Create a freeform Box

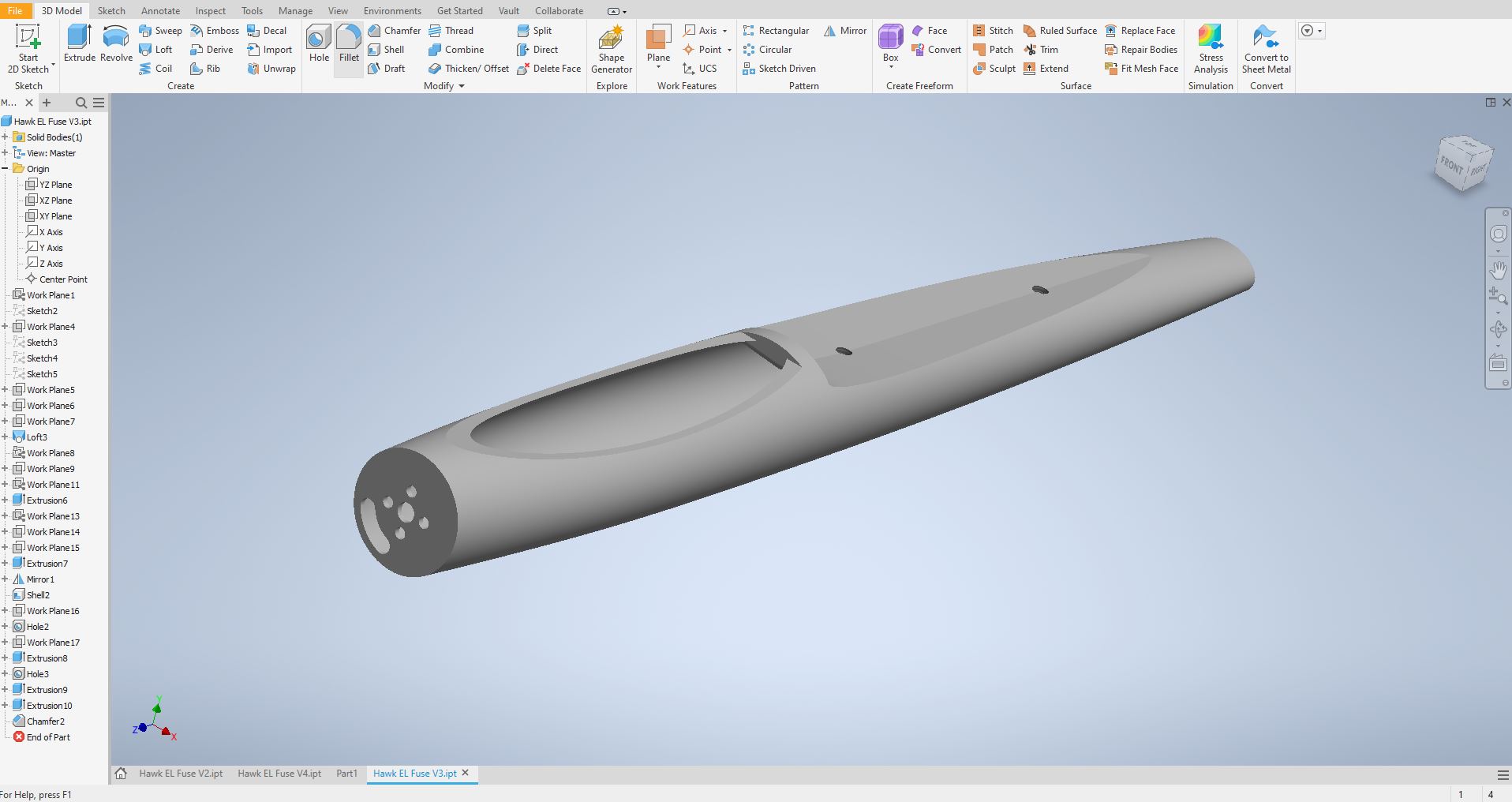tap(890, 43)
